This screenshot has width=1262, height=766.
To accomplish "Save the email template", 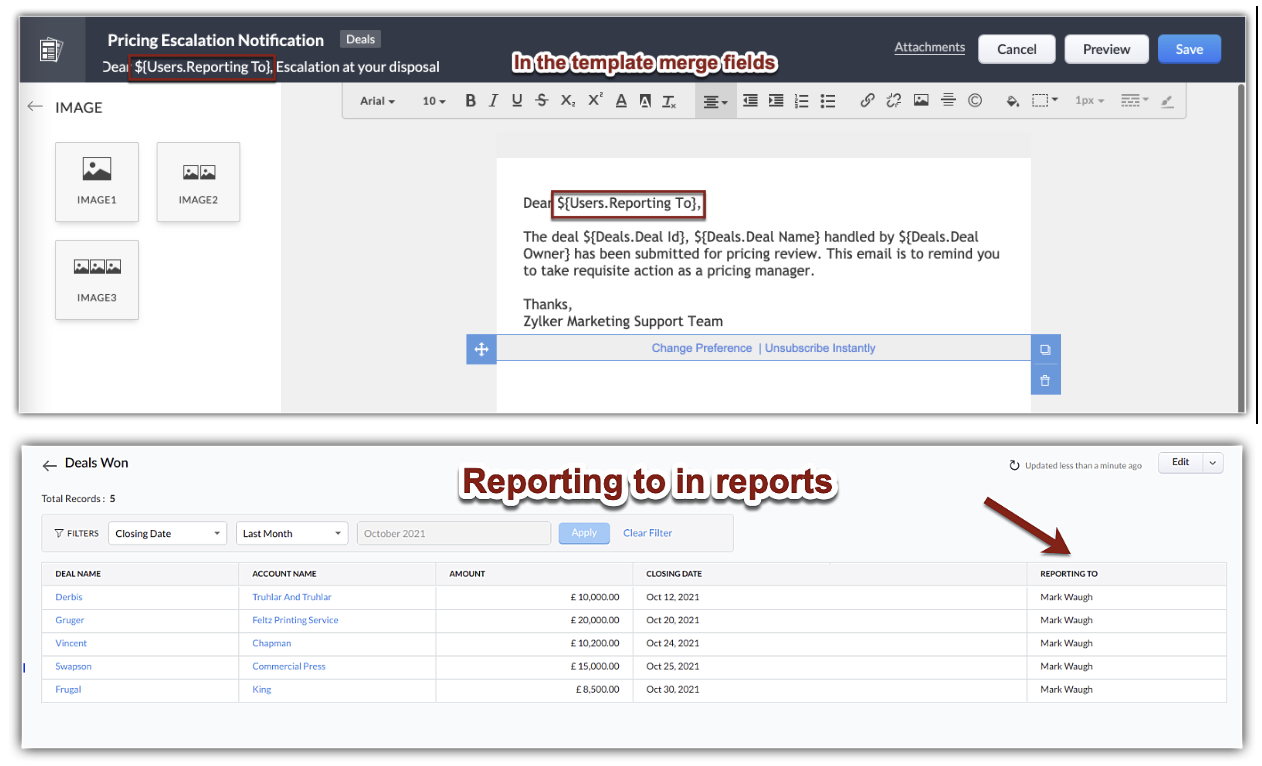I will (1189, 49).
